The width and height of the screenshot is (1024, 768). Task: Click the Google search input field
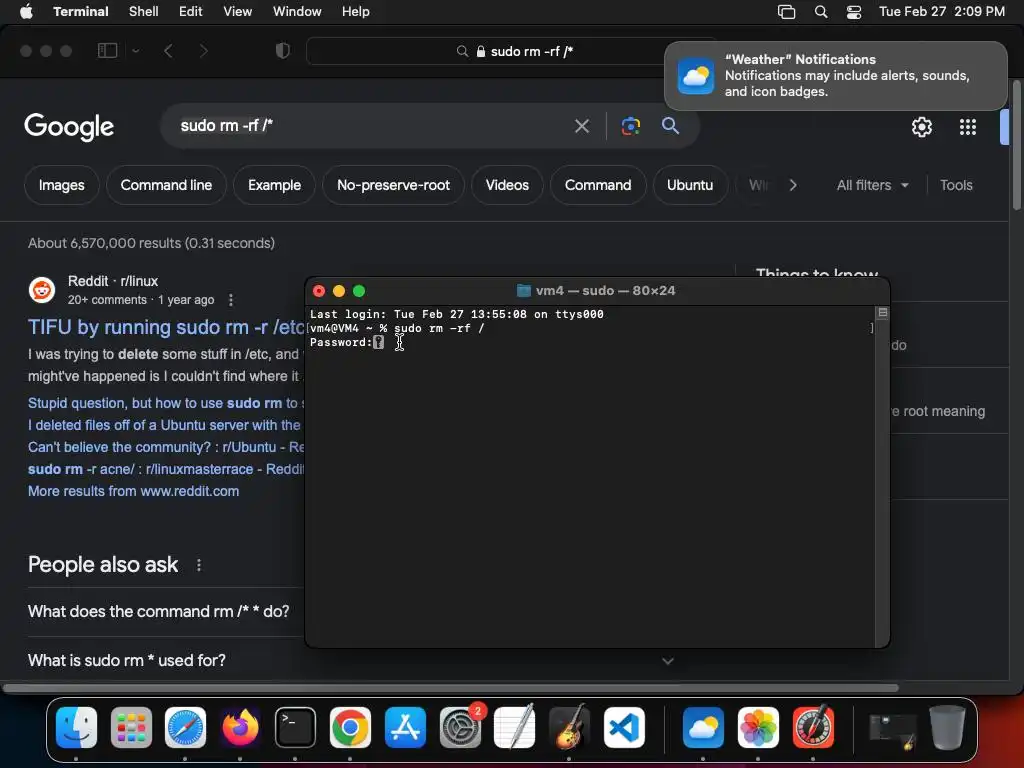click(x=372, y=125)
